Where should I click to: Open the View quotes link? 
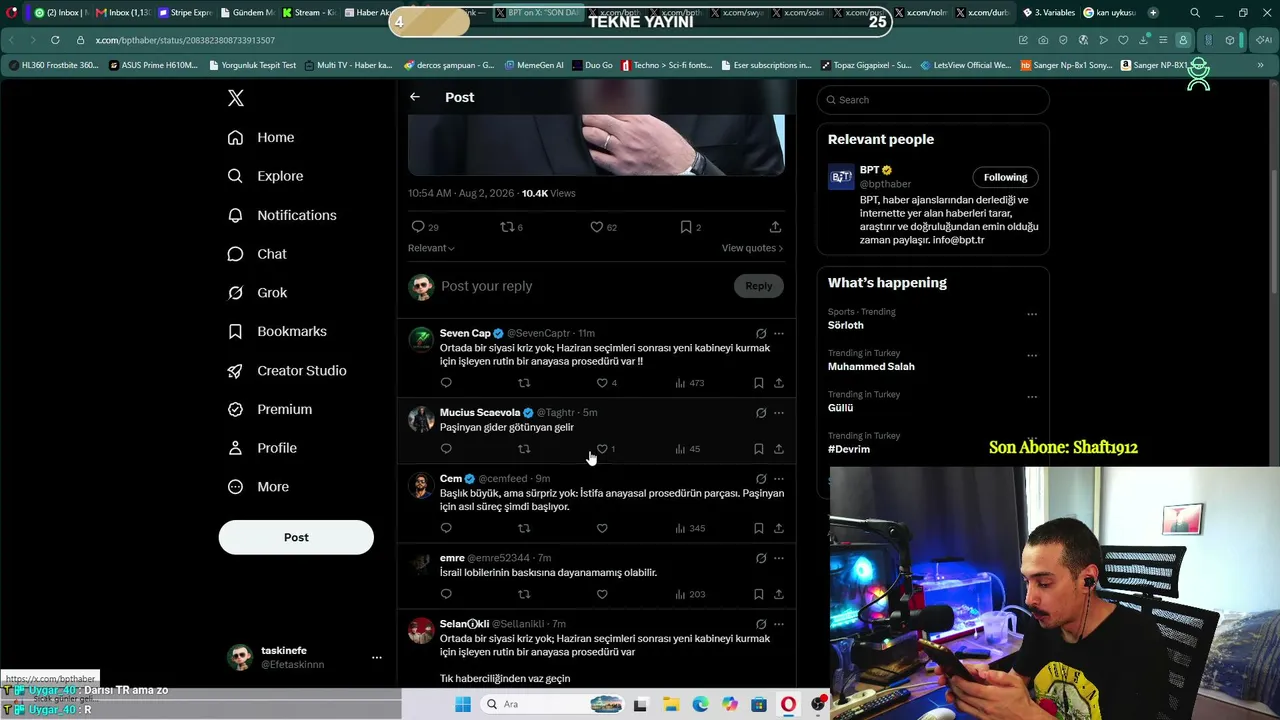[752, 248]
